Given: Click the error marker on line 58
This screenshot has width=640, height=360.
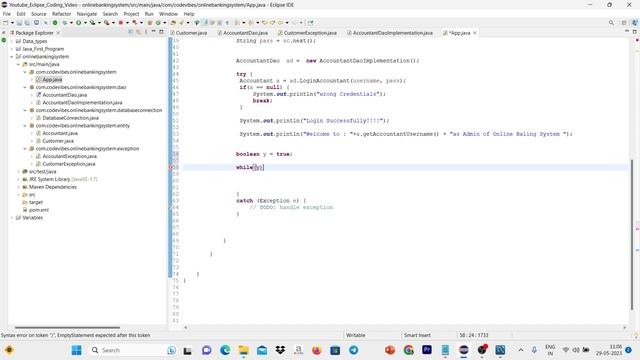Looking at the screenshot, I should (x=171, y=167).
